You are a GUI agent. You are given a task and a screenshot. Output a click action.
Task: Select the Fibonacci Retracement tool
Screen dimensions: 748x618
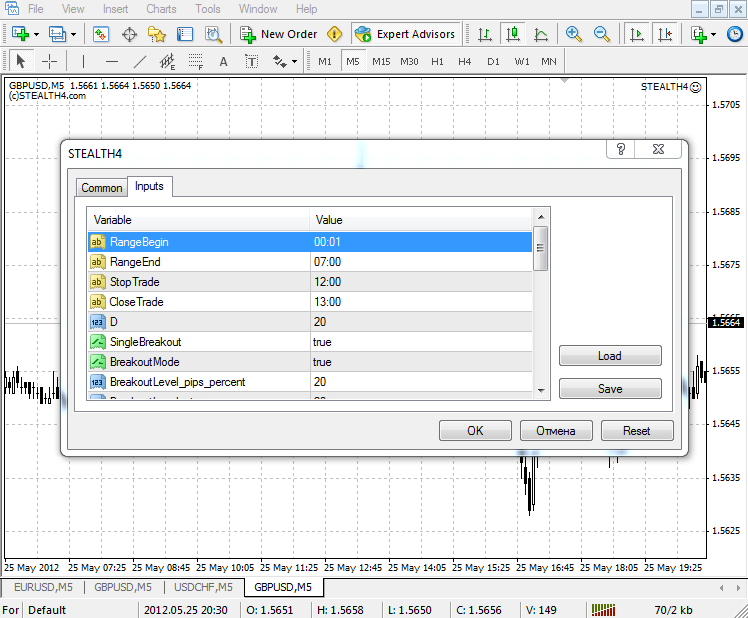pyautogui.click(x=195, y=61)
